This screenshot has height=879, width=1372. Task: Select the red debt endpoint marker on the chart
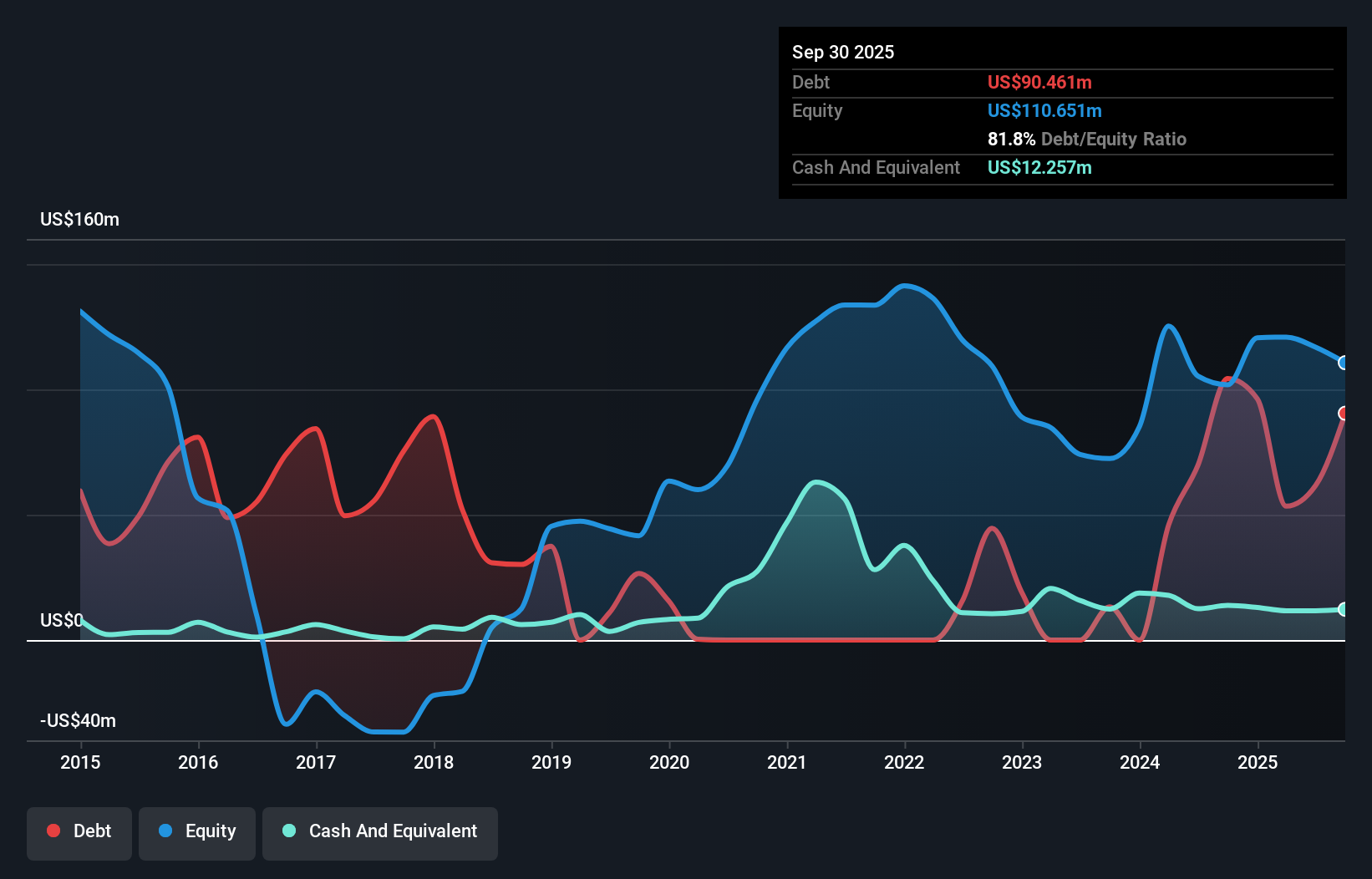[1343, 412]
